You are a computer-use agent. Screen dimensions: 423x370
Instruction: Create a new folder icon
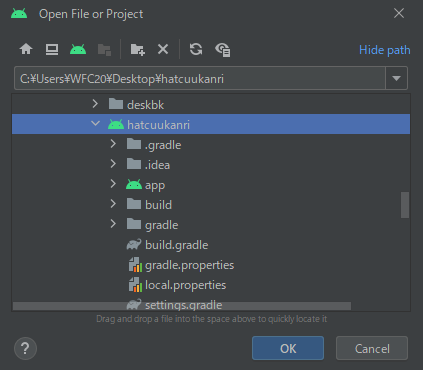(137, 49)
